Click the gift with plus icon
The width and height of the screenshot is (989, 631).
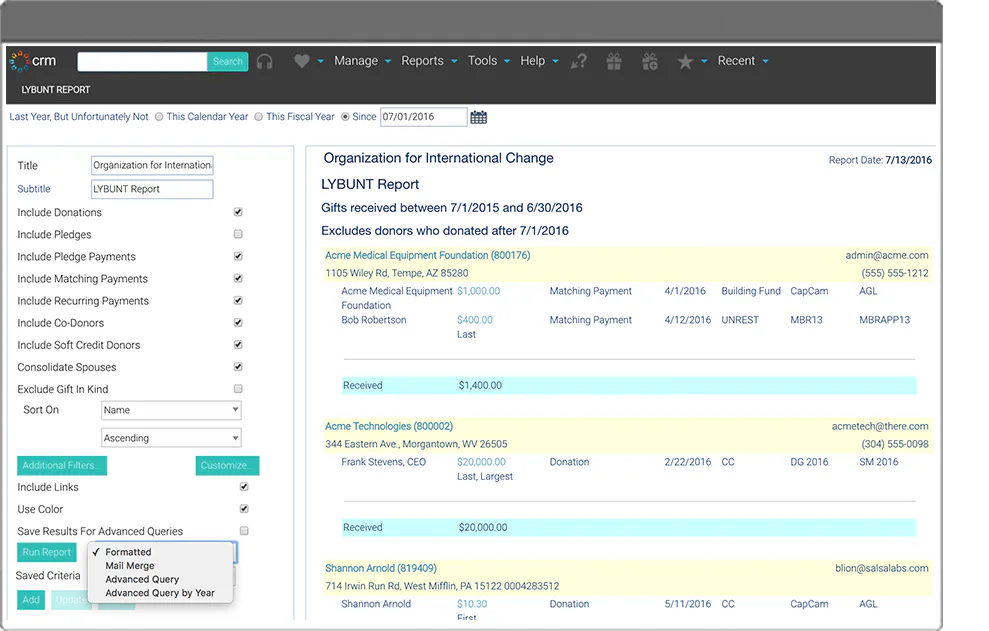tap(650, 61)
